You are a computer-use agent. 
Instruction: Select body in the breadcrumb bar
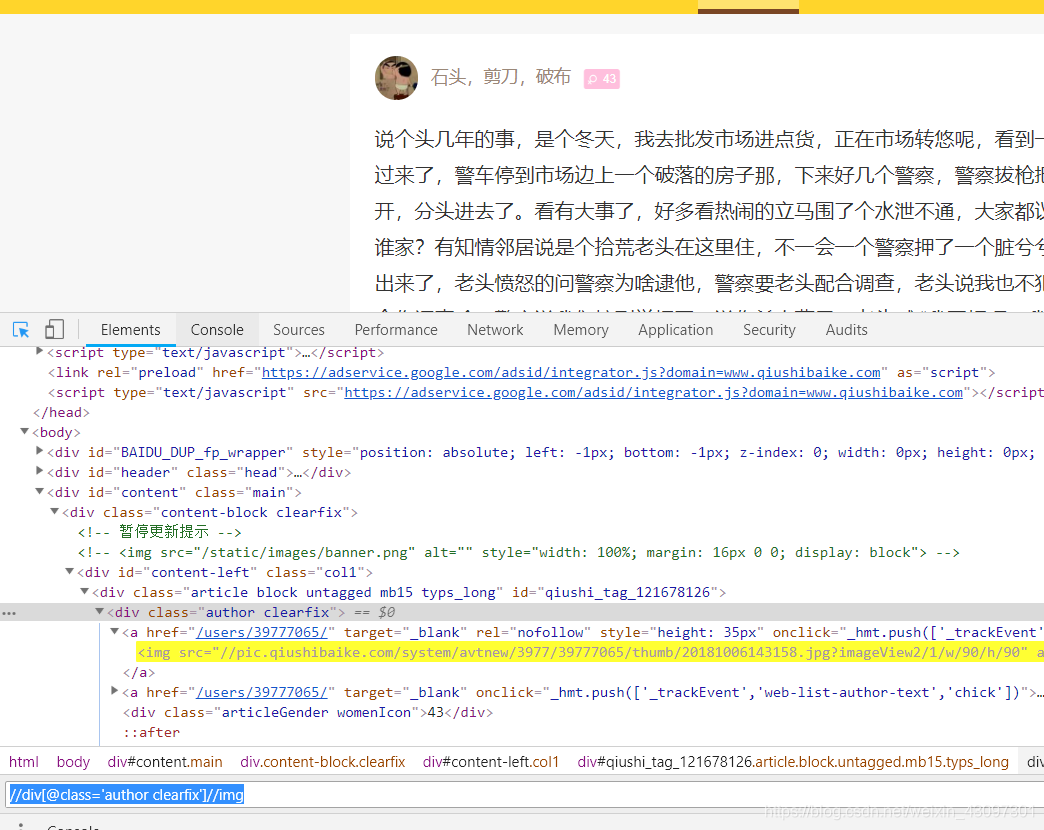point(73,761)
